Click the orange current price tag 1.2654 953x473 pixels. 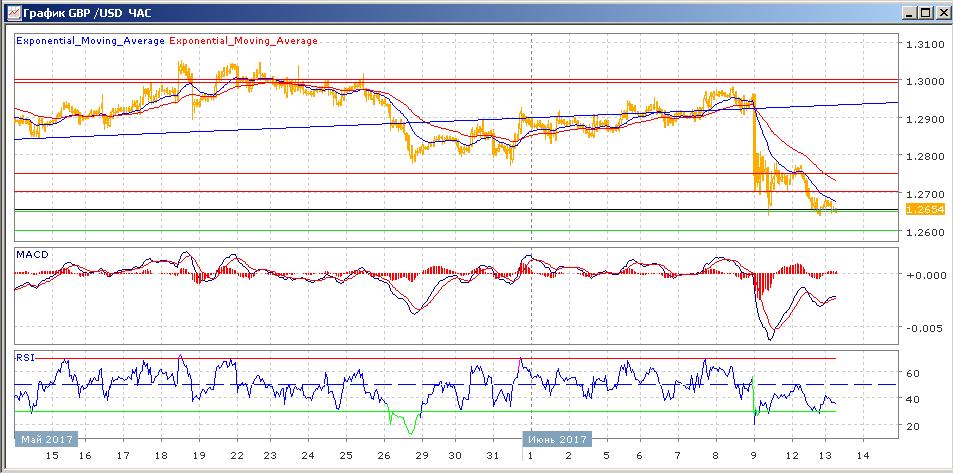924,209
